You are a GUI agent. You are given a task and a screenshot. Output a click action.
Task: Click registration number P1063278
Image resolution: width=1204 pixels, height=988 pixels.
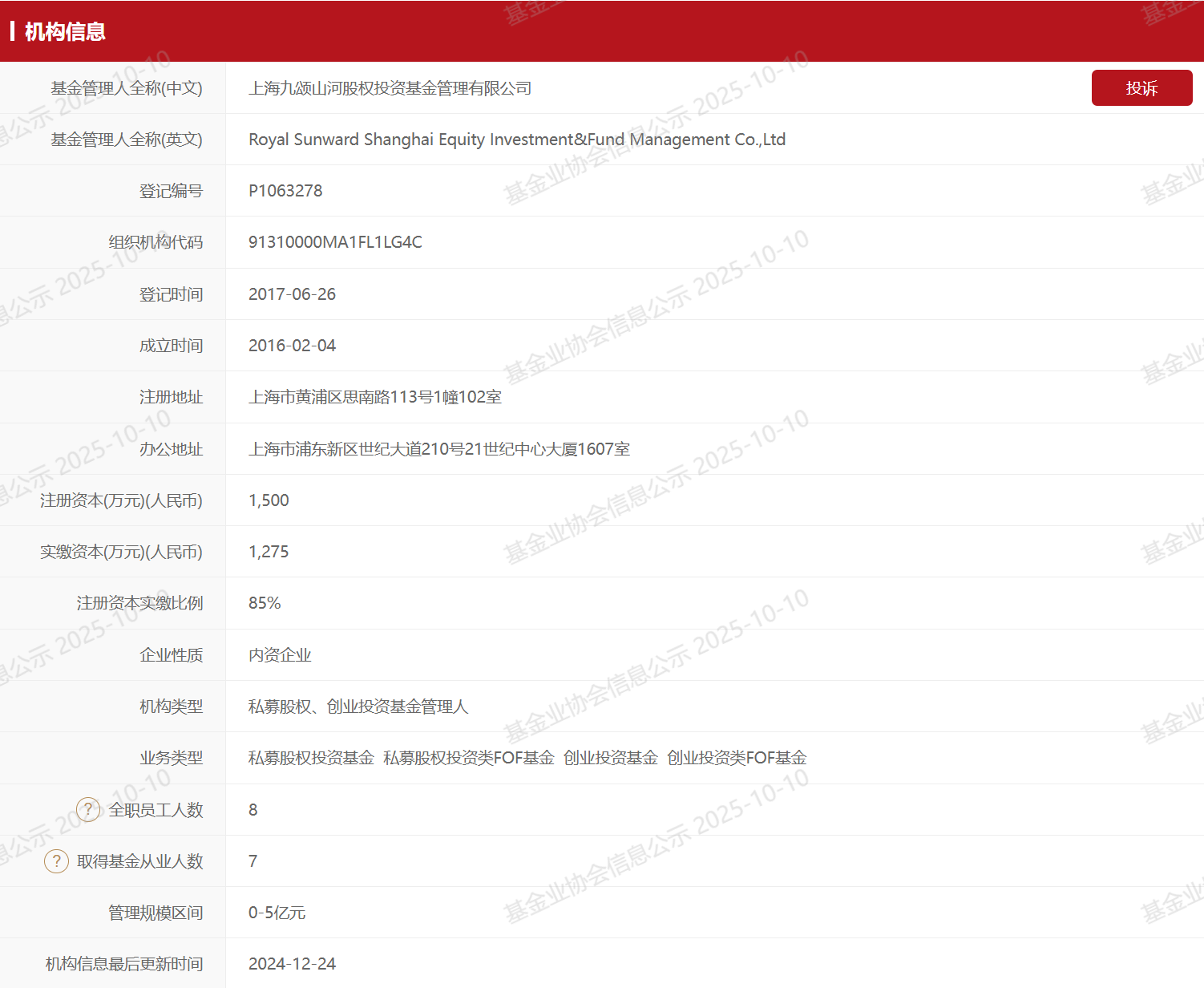tap(285, 191)
